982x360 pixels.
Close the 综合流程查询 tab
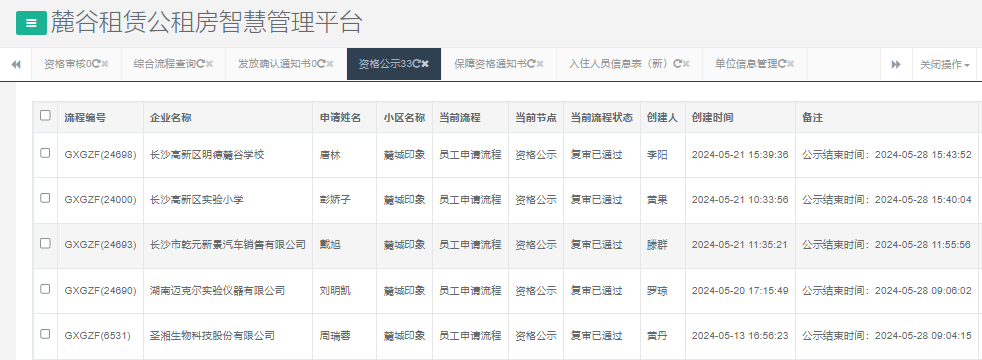tap(209, 64)
